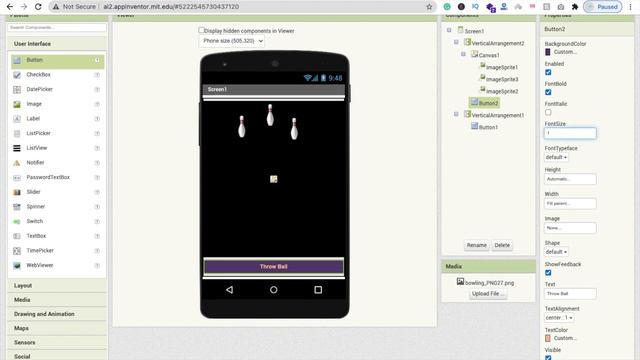Viewport: 640px width, 360px height.
Task: Open the TextAlignment center dropdown
Action: (559, 318)
